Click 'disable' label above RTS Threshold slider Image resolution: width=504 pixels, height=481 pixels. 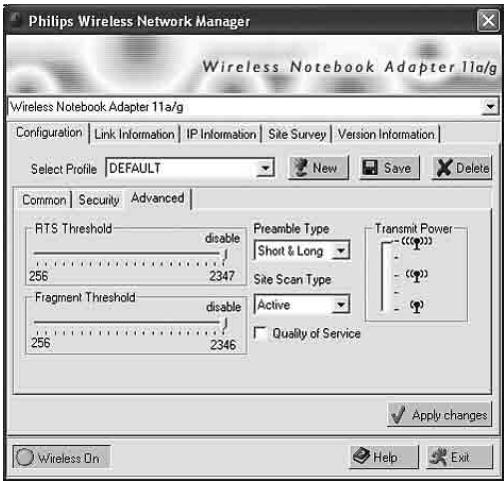pos(222,238)
